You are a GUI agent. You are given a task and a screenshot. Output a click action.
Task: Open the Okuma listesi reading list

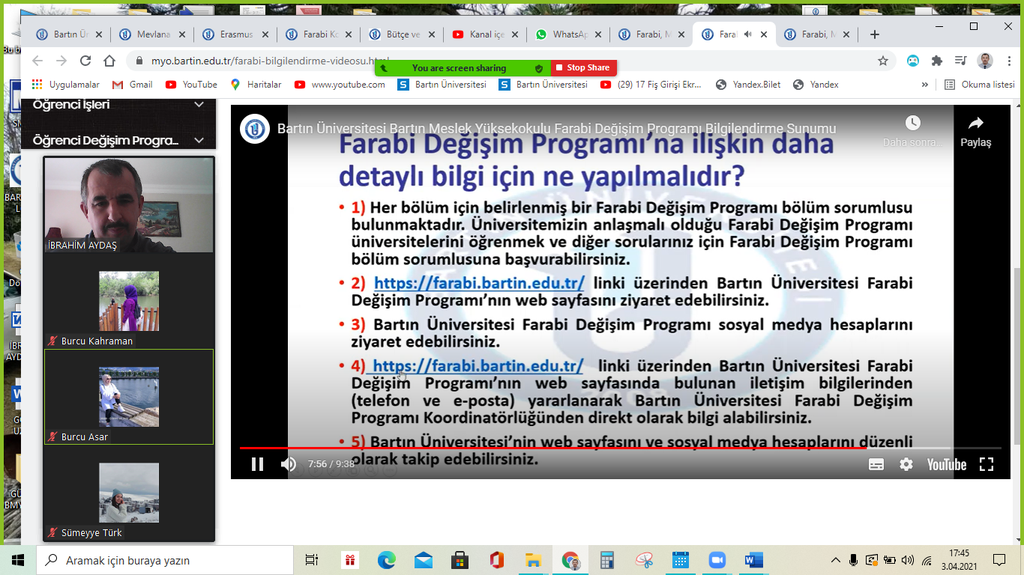coord(980,84)
